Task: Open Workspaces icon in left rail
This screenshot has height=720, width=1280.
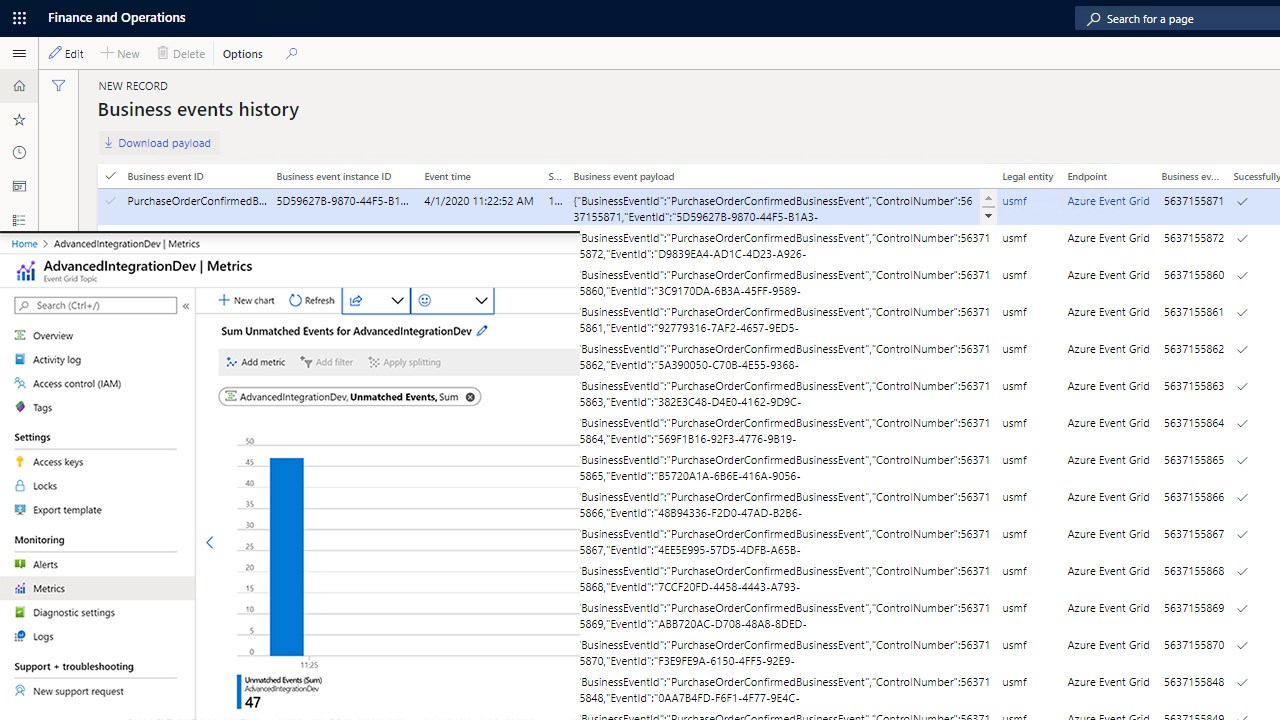Action: pyautogui.click(x=19, y=186)
